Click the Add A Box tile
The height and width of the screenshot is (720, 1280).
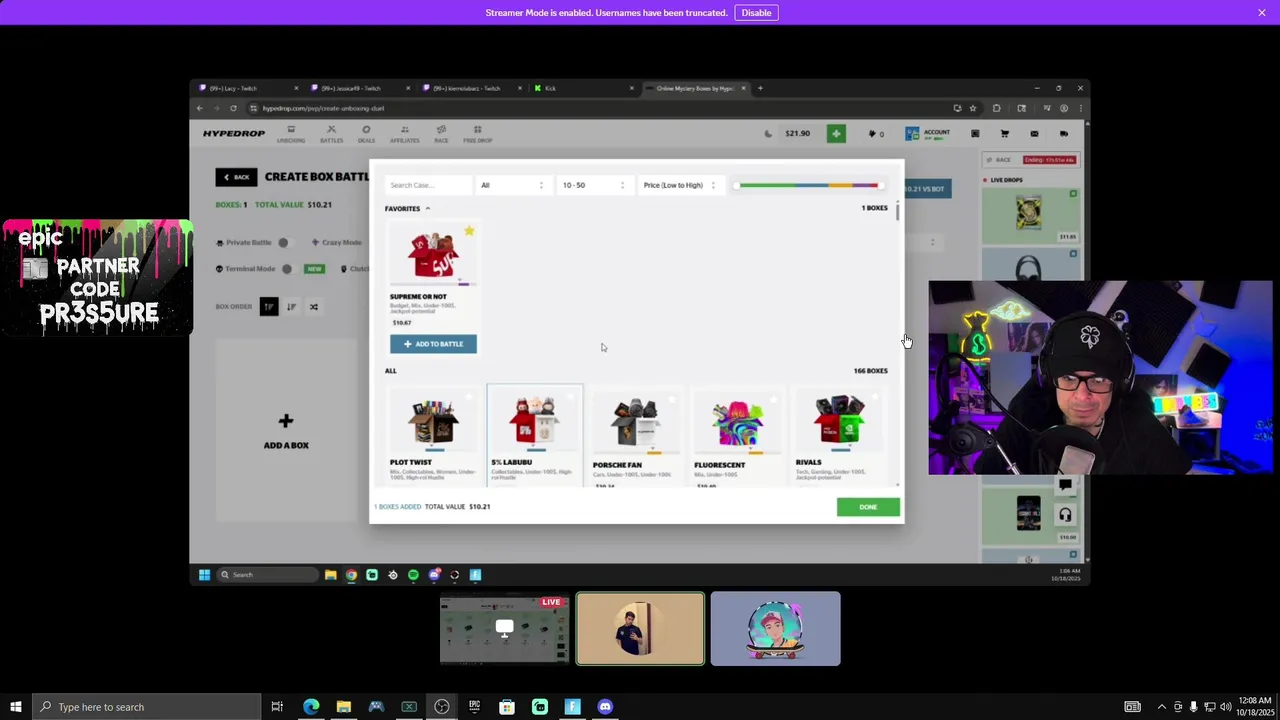(286, 431)
